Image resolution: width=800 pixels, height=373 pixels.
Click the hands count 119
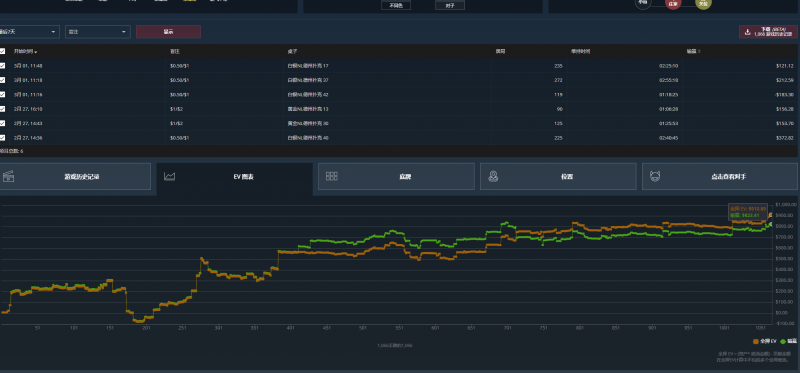(x=558, y=94)
